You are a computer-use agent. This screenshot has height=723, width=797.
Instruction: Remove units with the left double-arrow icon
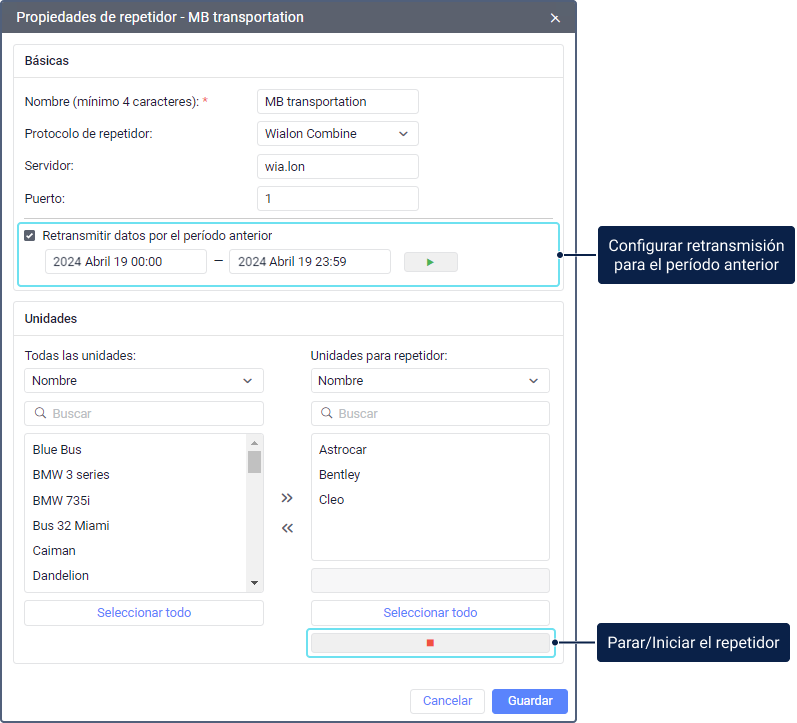click(287, 528)
